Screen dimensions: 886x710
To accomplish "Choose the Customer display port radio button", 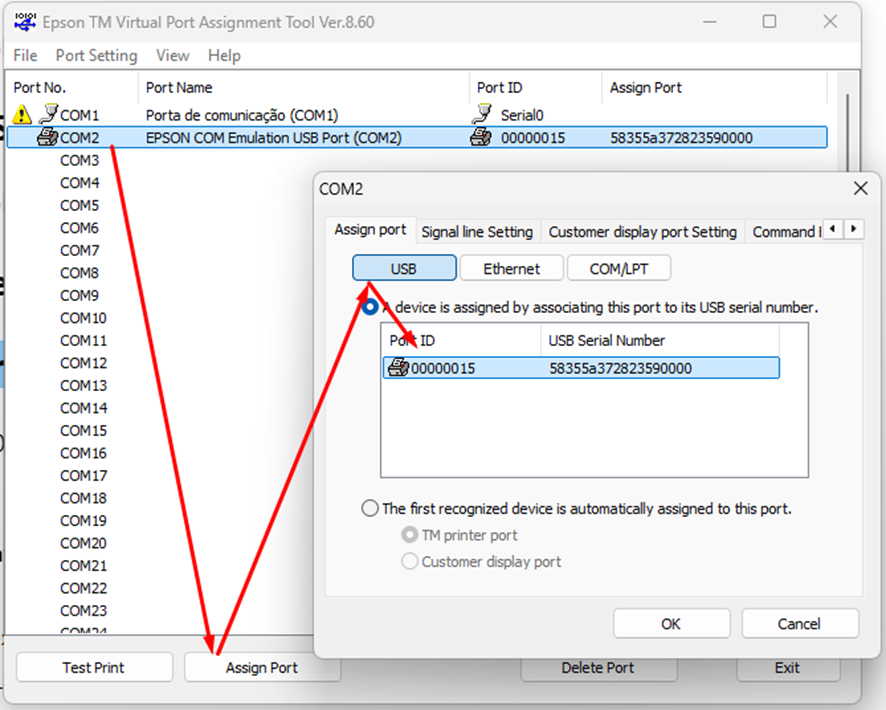I will [x=409, y=562].
